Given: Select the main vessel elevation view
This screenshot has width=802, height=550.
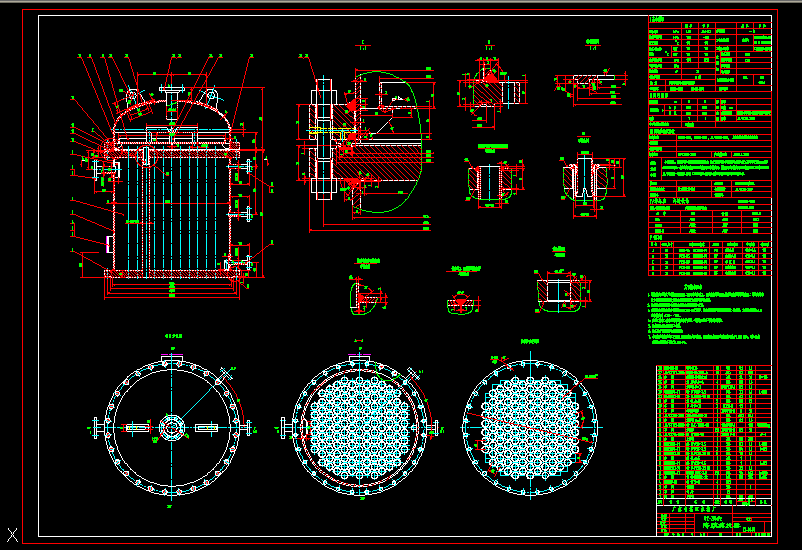Looking at the screenshot, I should (x=172, y=190).
